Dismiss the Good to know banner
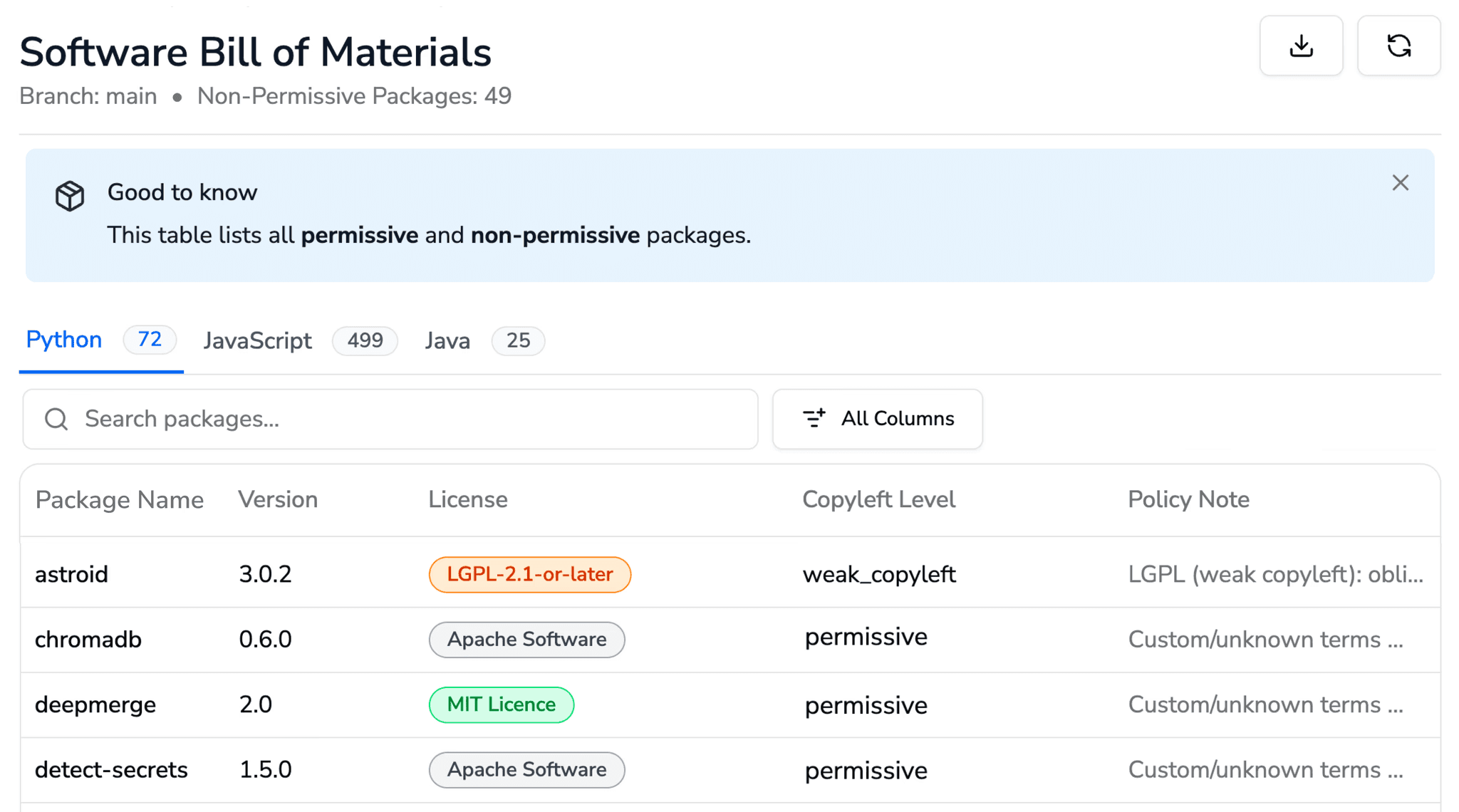Viewport: 1459px width, 812px height. [1400, 183]
